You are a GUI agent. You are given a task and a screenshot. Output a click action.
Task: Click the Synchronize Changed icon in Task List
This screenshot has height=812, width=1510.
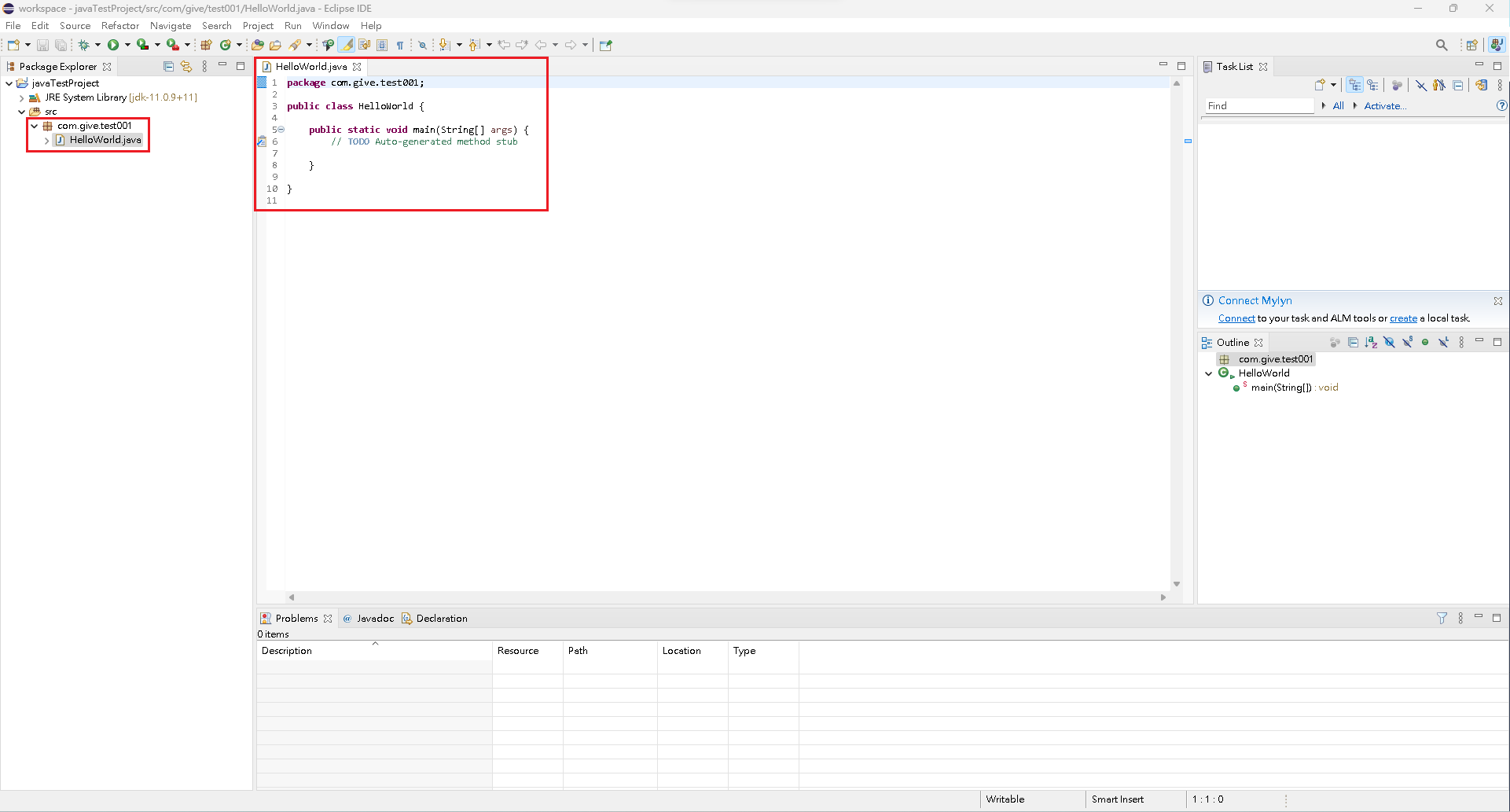tap(1481, 85)
